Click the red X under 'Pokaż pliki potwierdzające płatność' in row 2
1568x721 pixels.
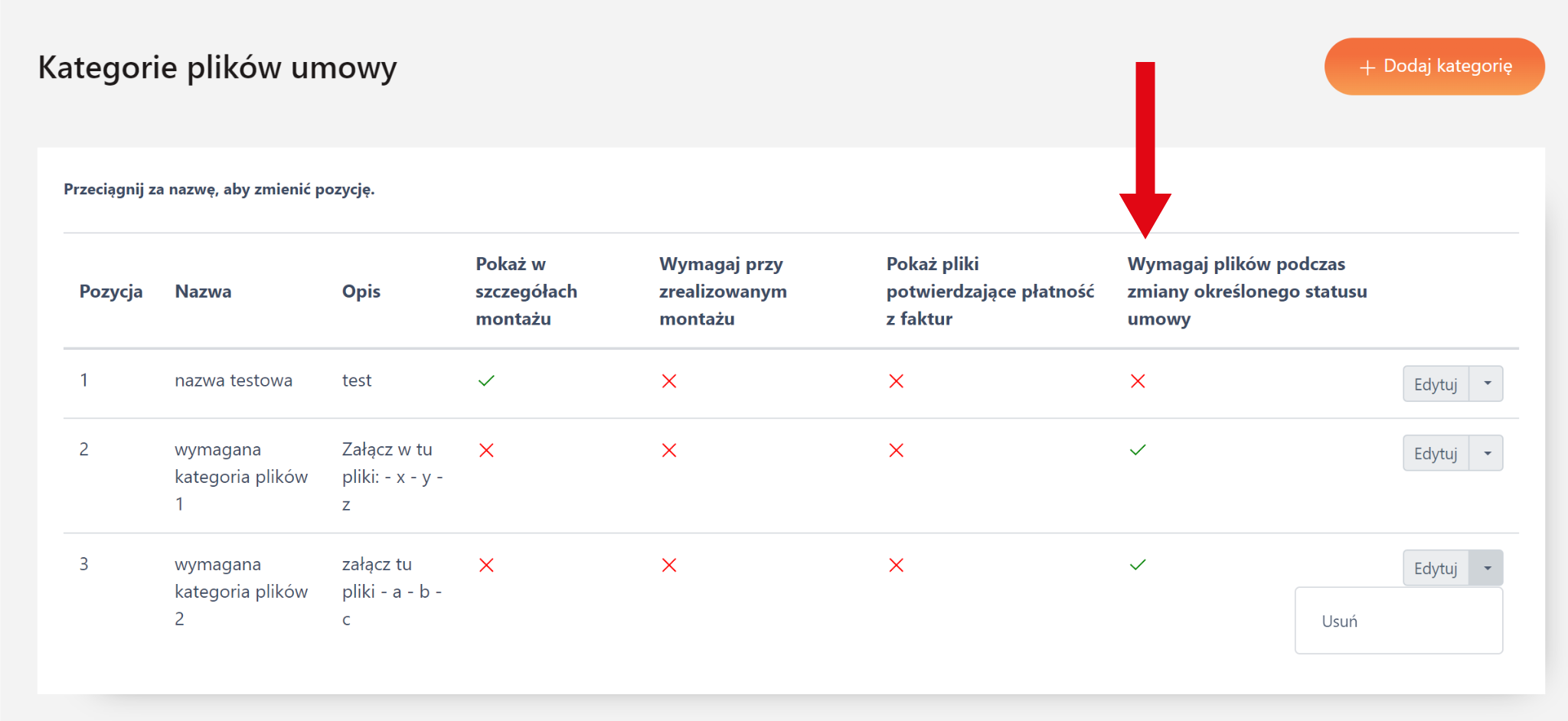(x=896, y=450)
